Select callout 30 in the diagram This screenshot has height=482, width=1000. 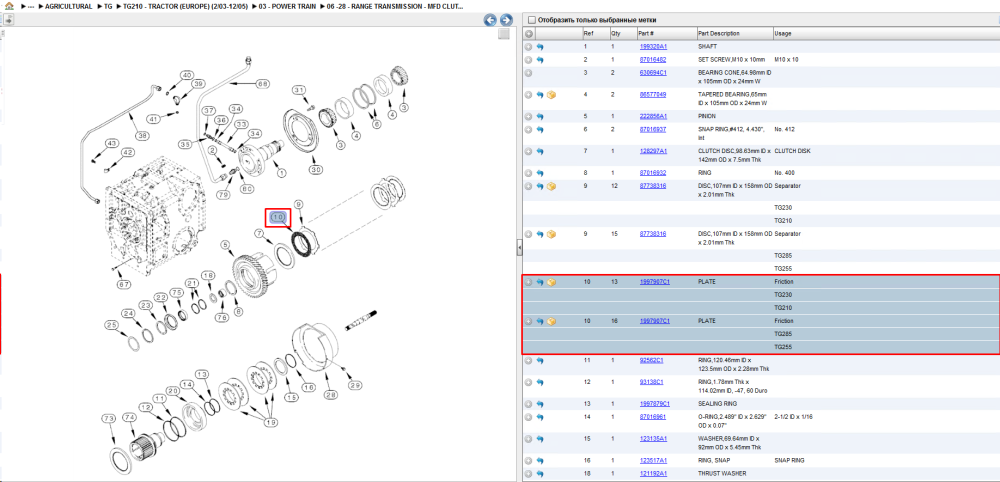(316, 170)
